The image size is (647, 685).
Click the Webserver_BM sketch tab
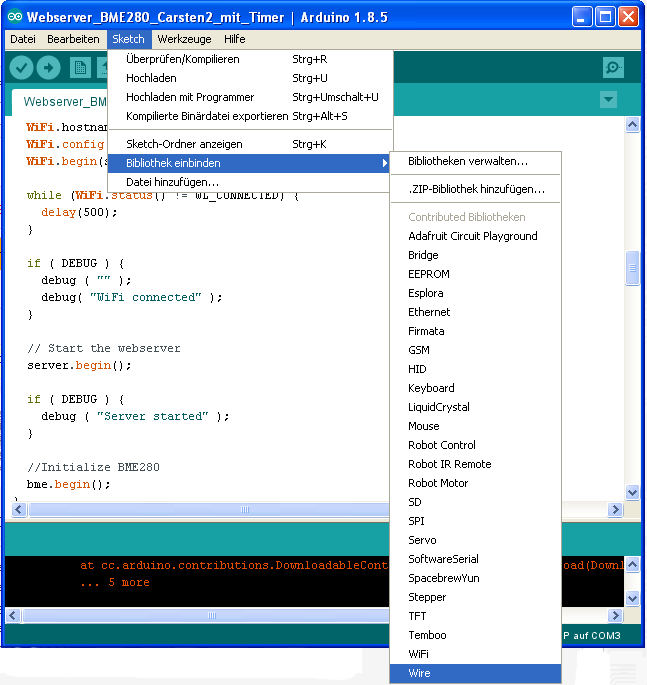point(61,102)
